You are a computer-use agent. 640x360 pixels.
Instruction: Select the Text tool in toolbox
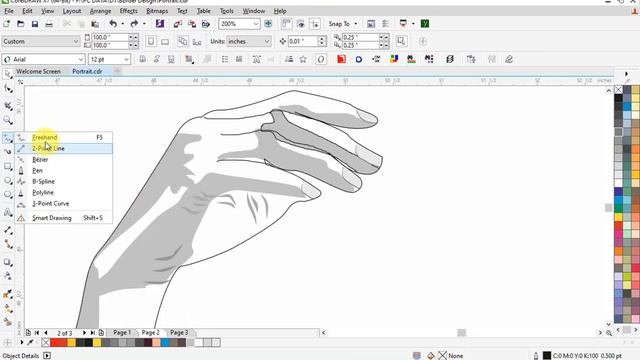coord(8,212)
